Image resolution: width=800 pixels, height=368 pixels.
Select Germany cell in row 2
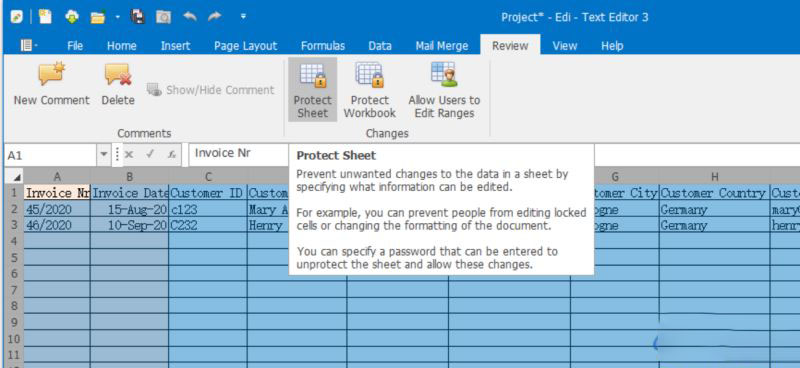[715, 209]
